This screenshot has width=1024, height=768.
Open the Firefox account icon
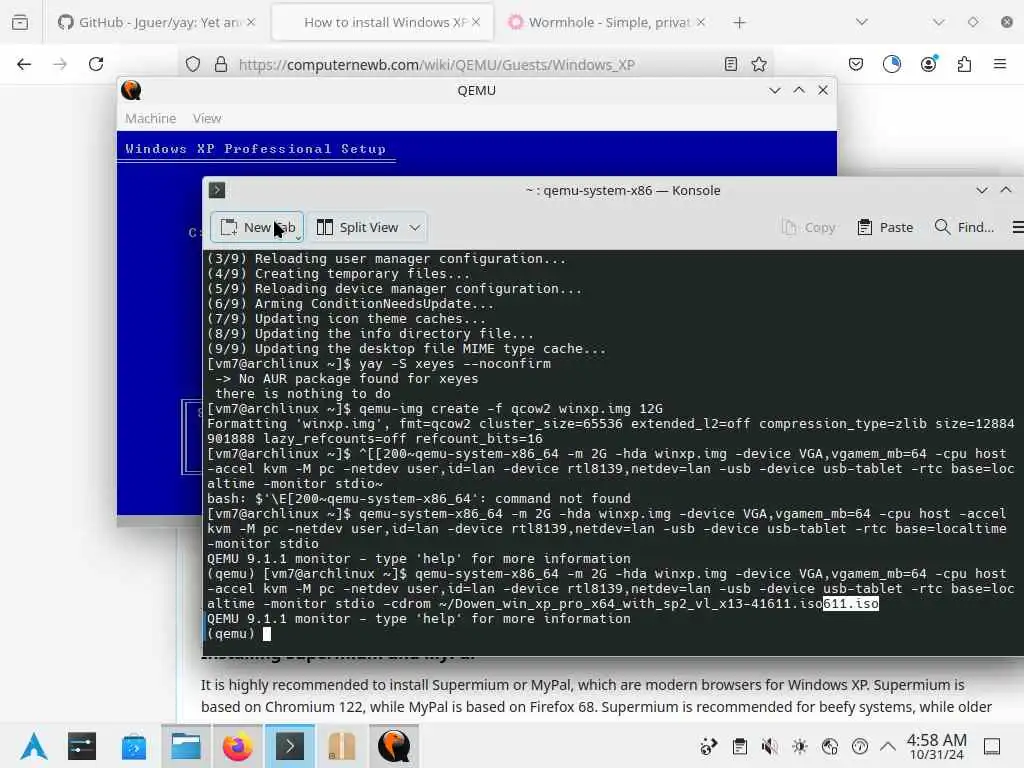click(929, 63)
